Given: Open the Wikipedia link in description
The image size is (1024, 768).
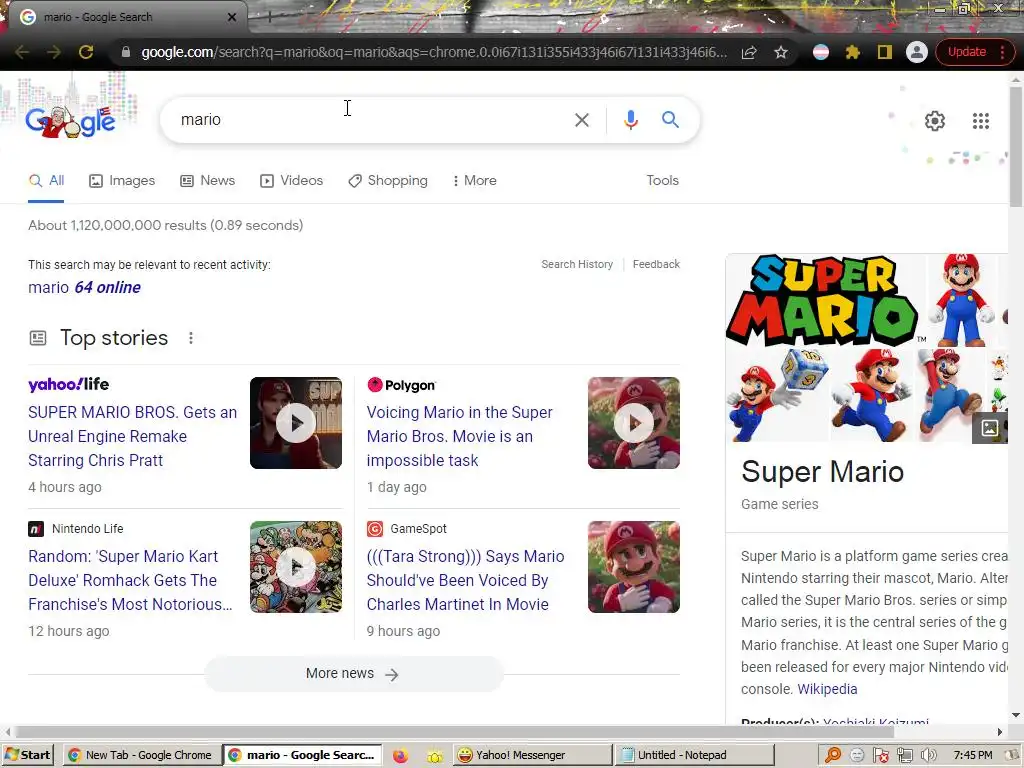Looking at the screenshot, I should [827, 690].
